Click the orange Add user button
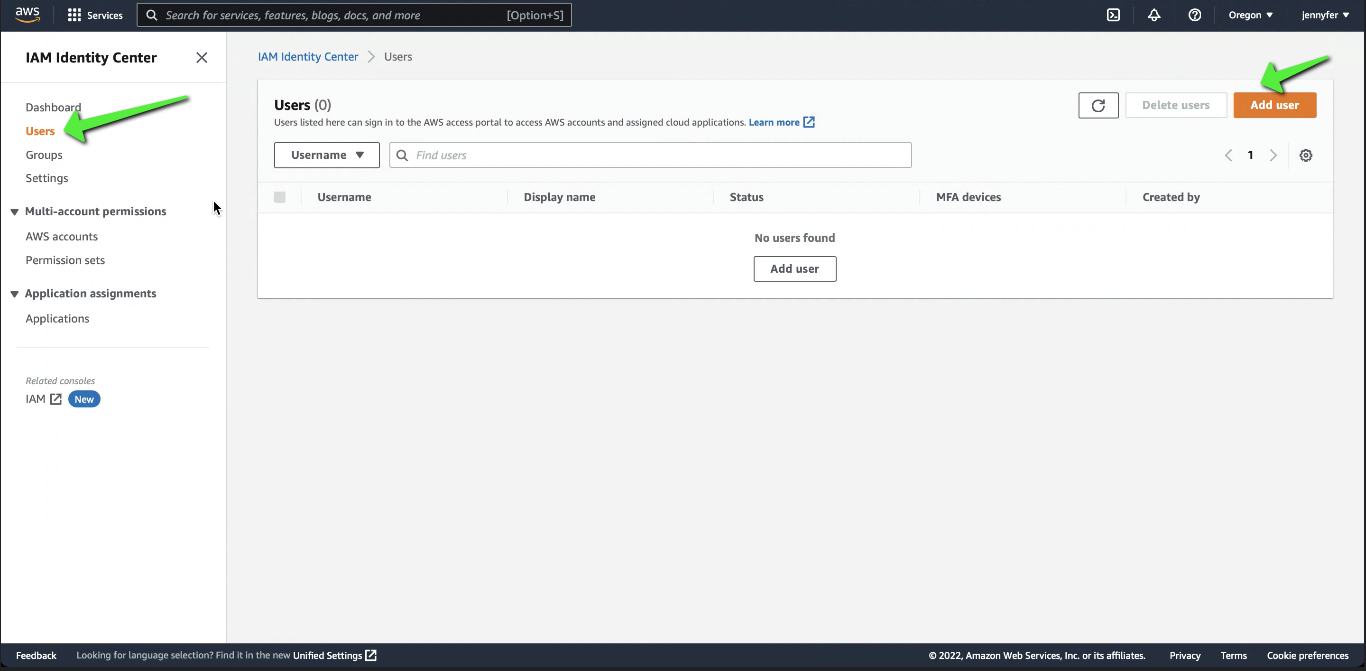 (1275, 105)
